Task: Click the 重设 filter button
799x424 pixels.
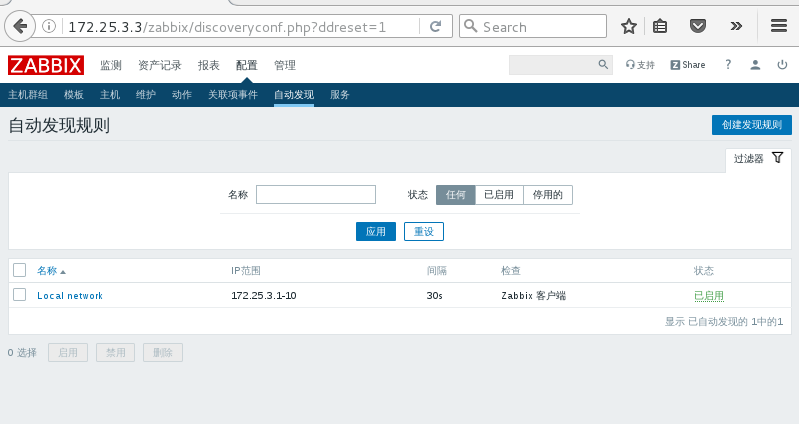Action: tap(423, 231)
